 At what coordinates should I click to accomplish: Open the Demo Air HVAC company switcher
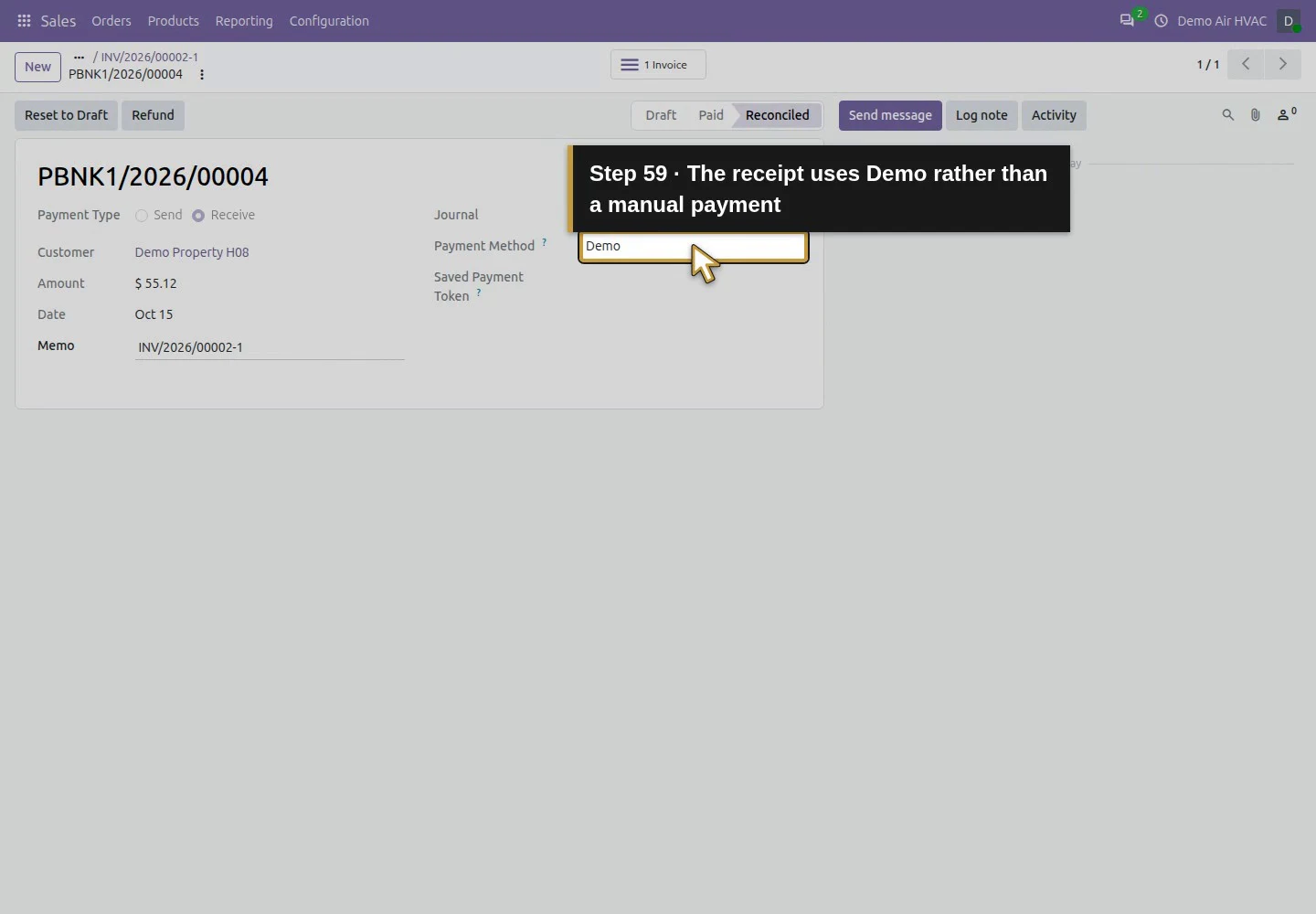tap(1222, 21)
